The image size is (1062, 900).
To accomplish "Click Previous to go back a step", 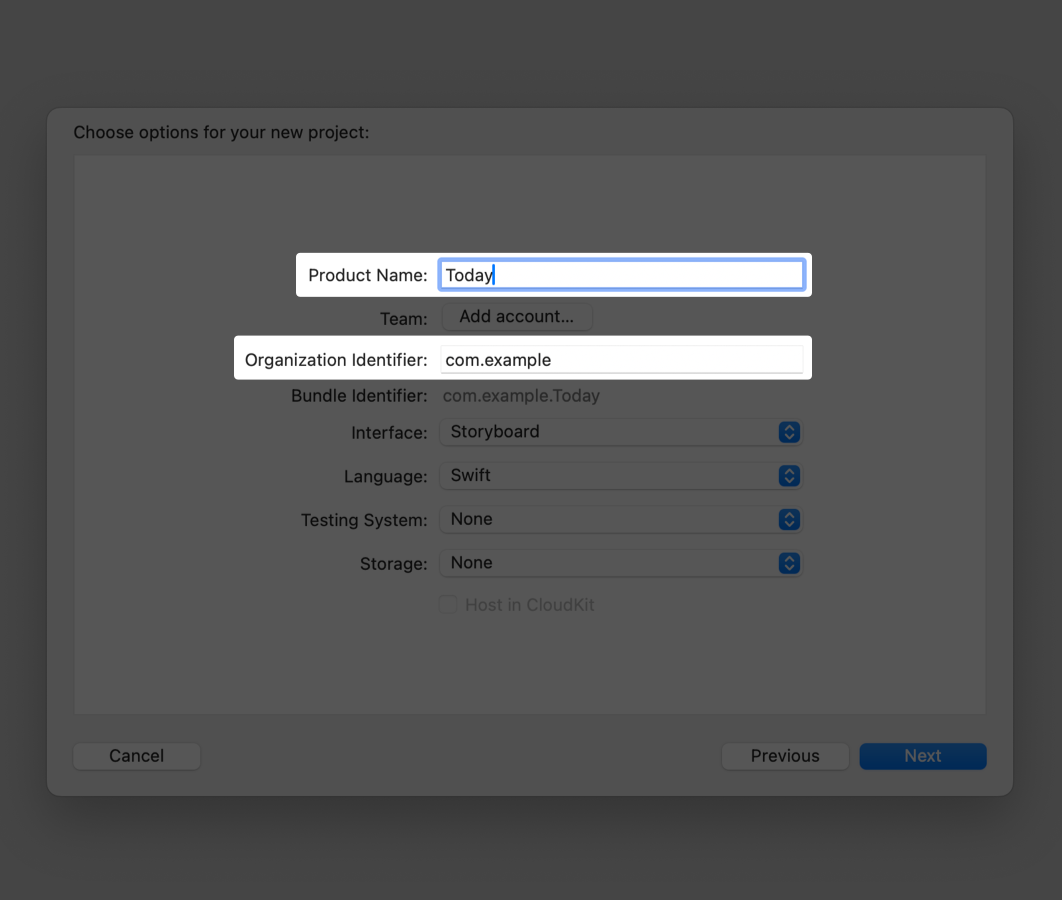I will 785,756.
